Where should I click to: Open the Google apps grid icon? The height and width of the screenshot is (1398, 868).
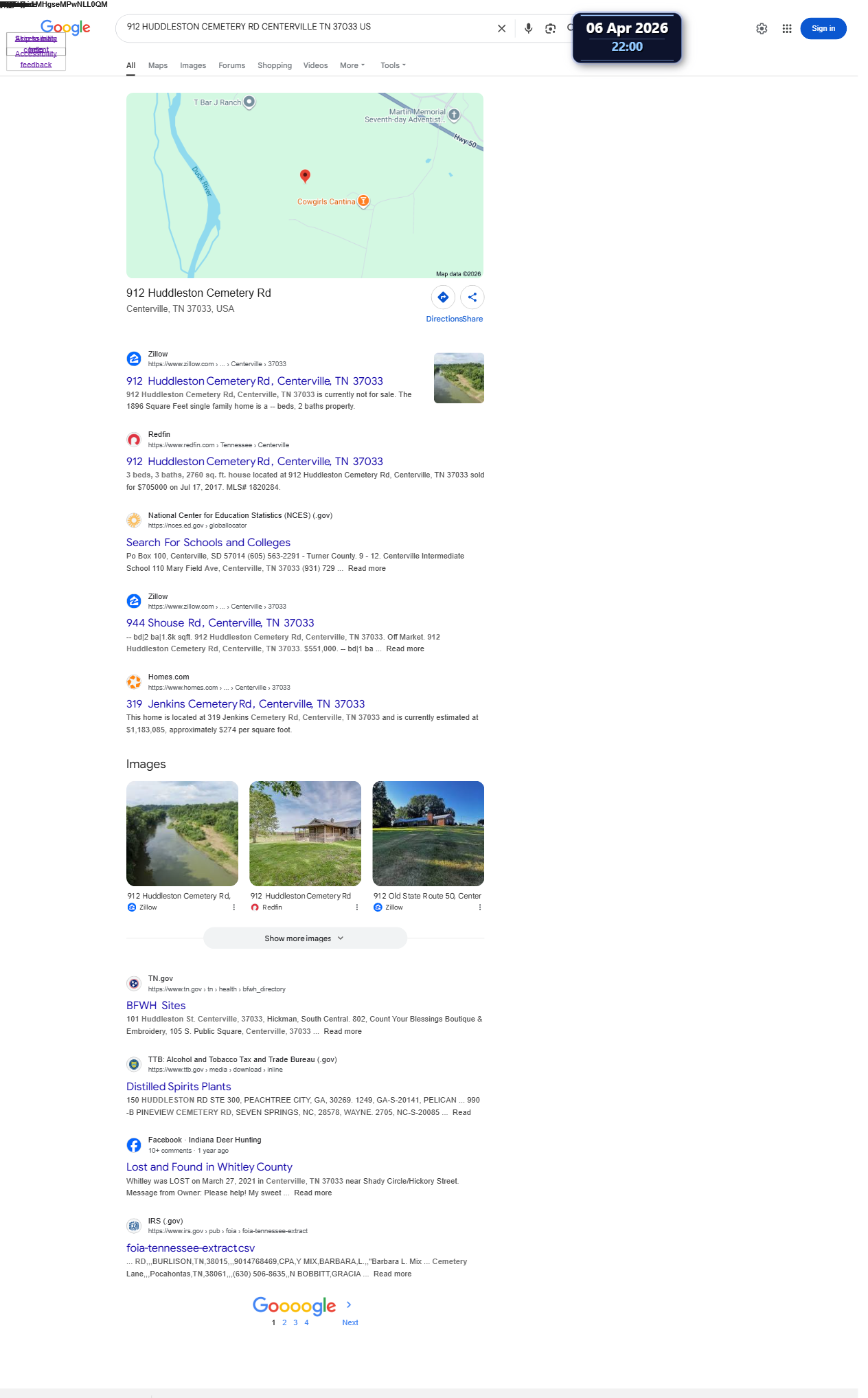pos(787,29)
